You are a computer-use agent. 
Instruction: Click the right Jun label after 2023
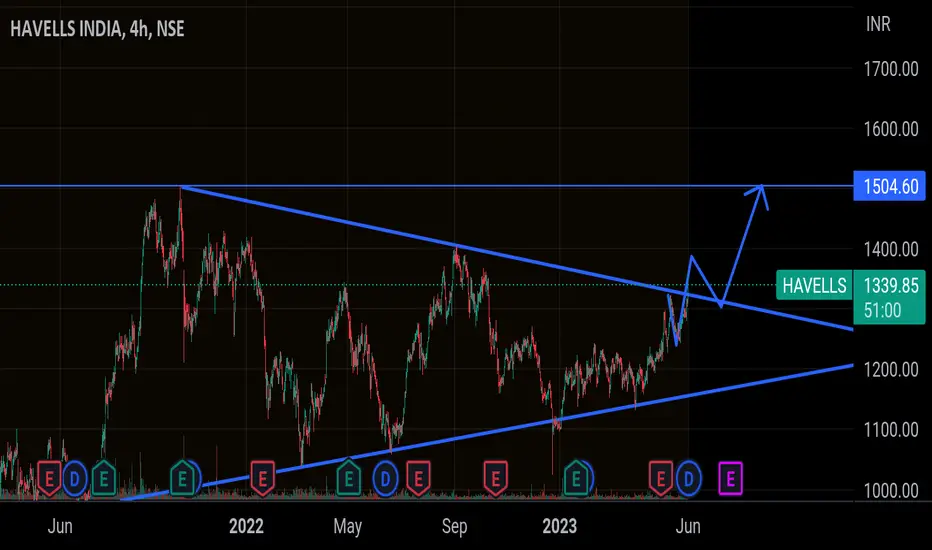point(688,526)
